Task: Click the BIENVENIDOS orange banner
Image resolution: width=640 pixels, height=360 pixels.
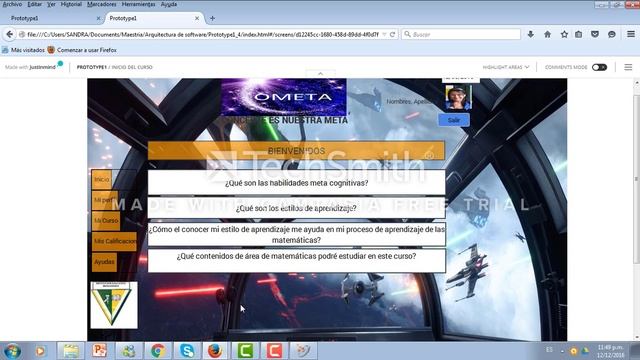Action: tap(296, 151)
